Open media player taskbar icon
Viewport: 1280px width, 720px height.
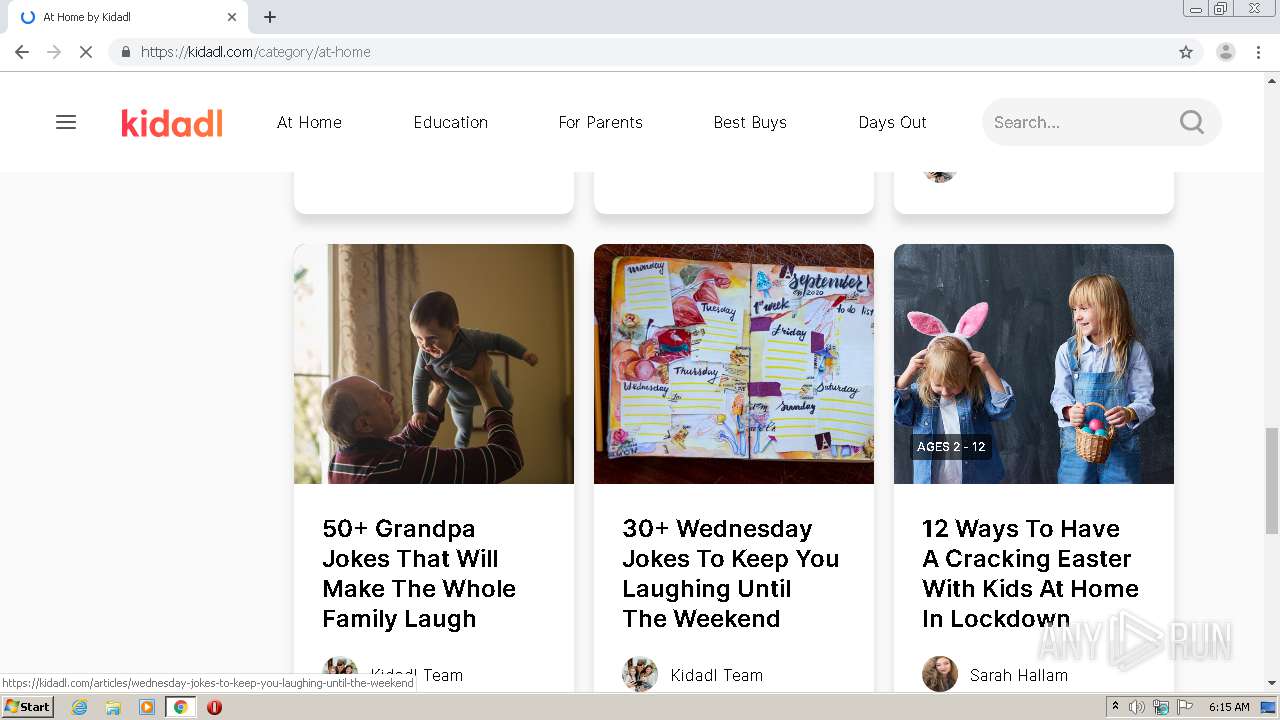click(x=147, y=707)
